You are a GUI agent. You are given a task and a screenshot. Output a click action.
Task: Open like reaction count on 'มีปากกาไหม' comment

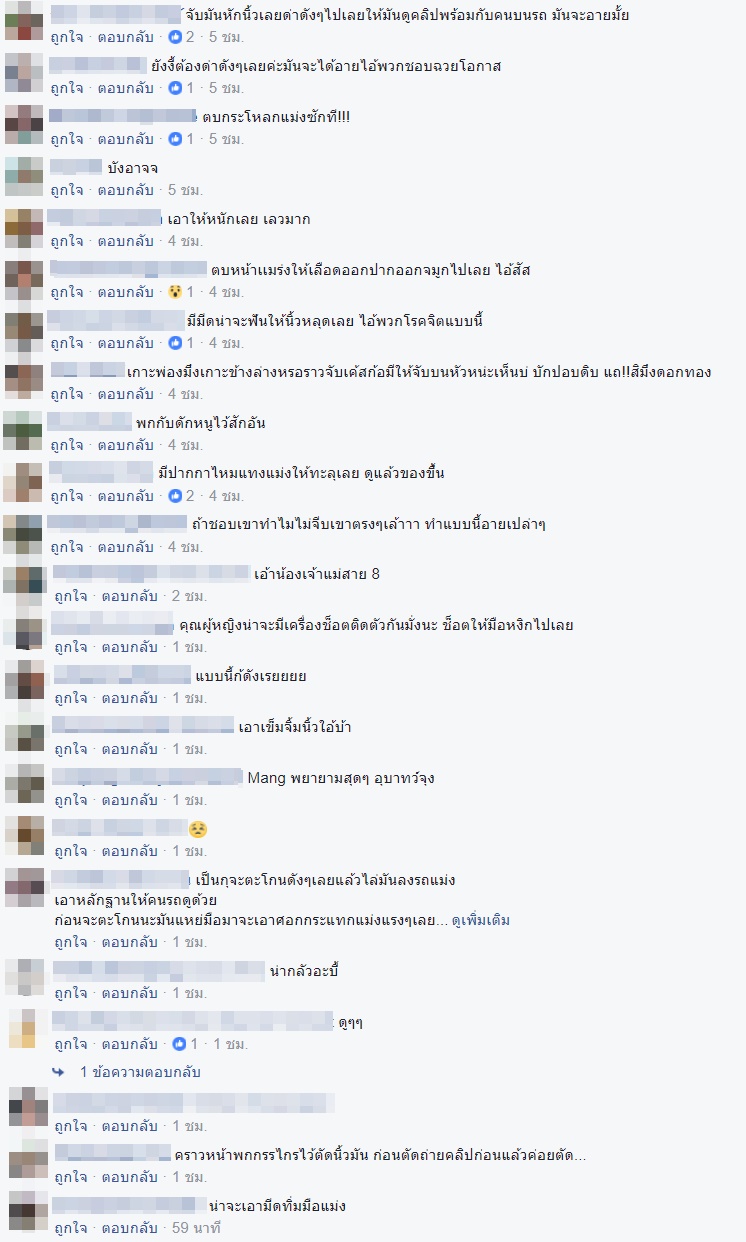[182, 496]
